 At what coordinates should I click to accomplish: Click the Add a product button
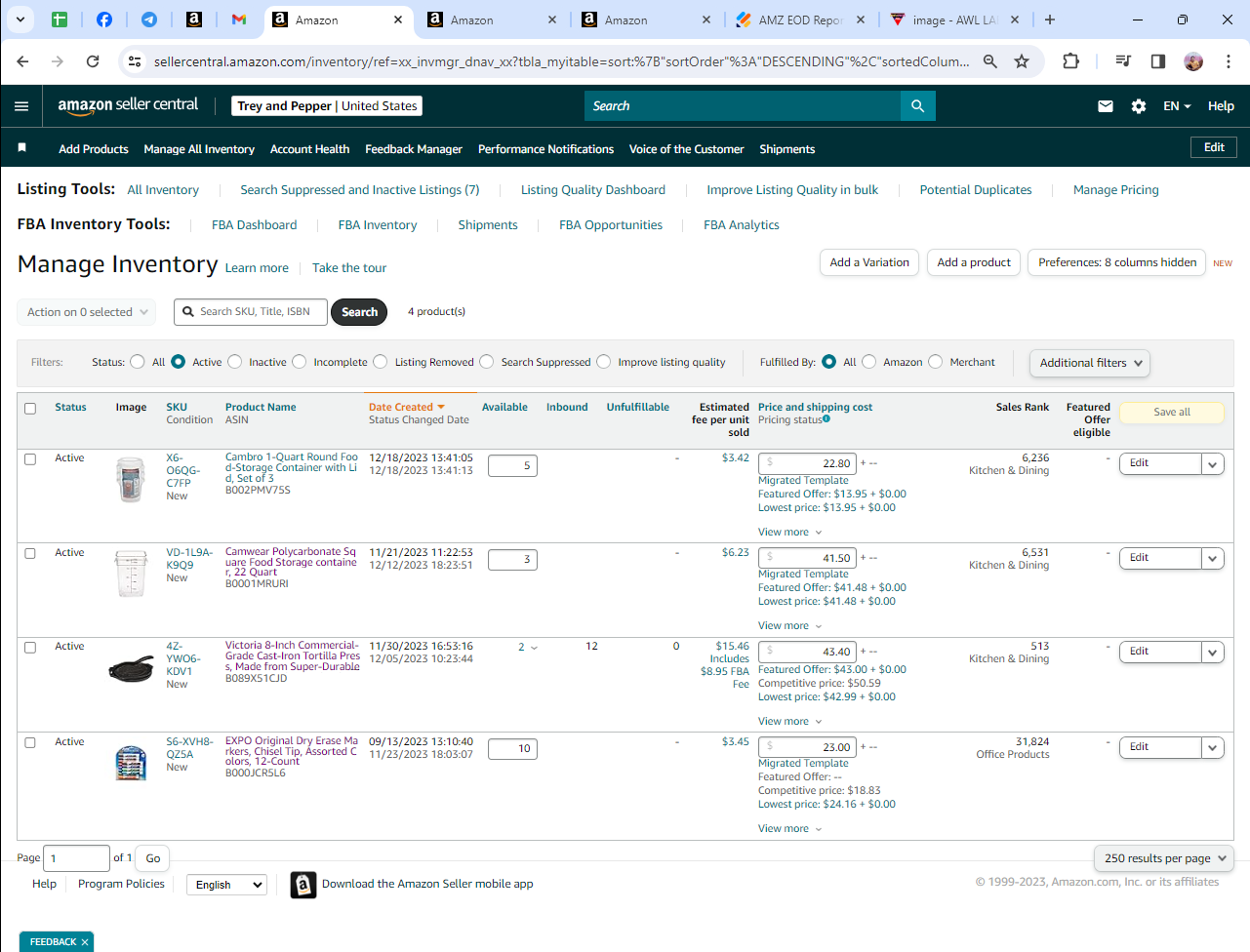[x=974, y=262]
